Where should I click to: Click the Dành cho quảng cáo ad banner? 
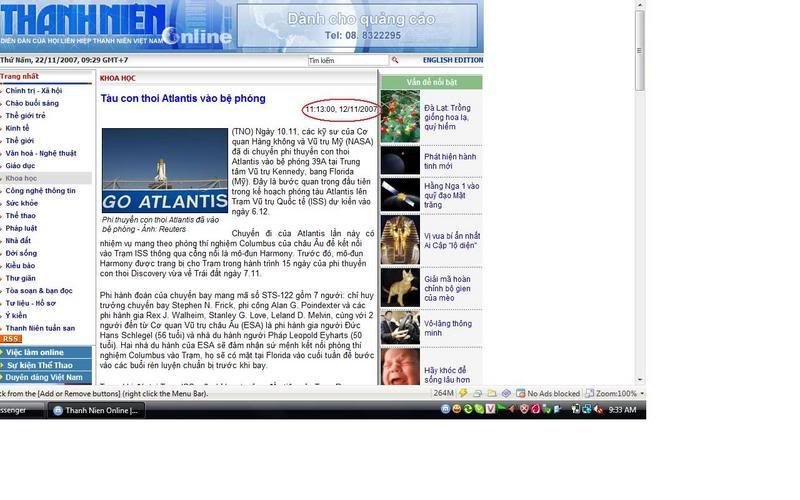click(358, 26)
